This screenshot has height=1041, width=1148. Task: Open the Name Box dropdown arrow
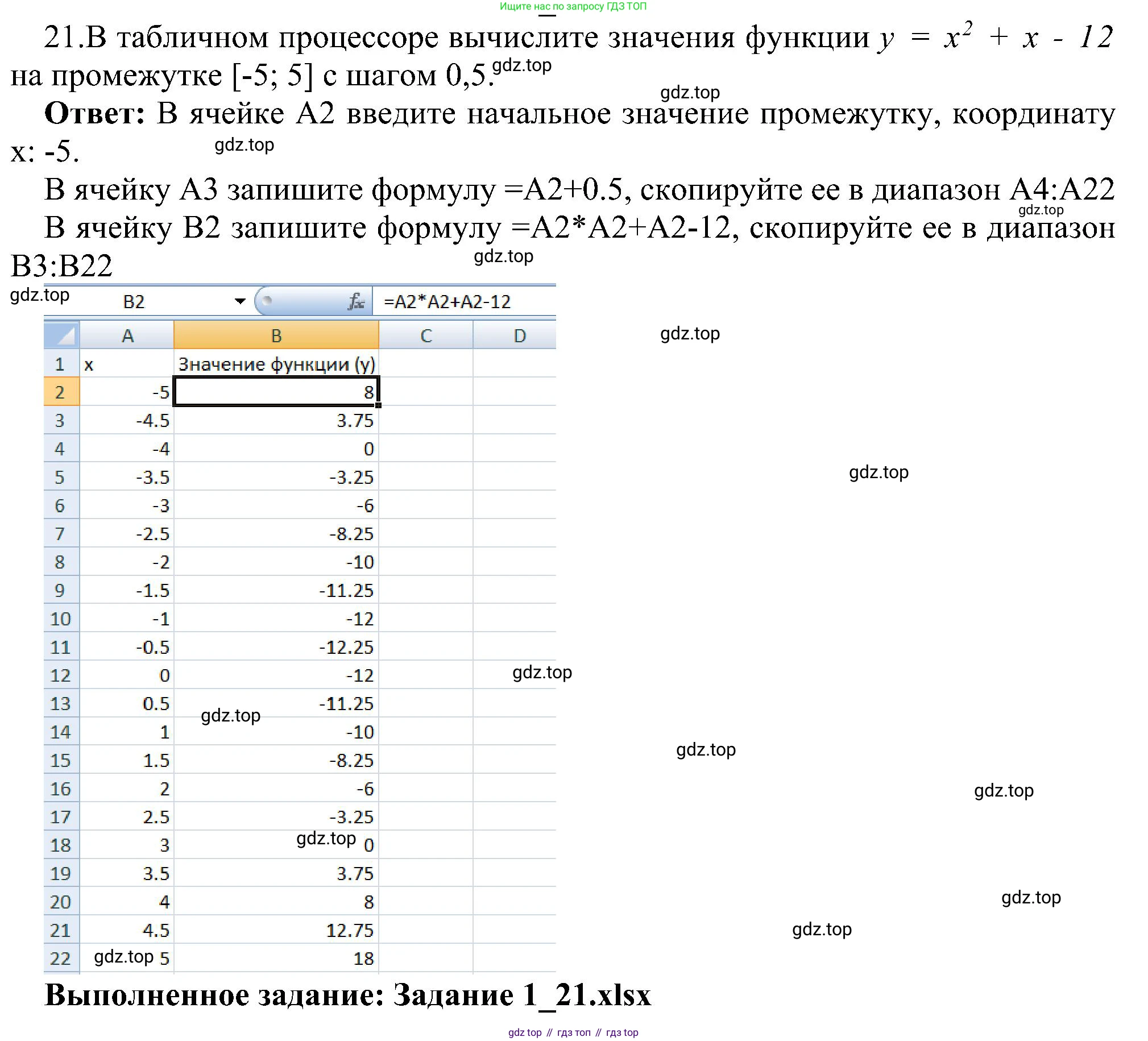coord(241,302)
